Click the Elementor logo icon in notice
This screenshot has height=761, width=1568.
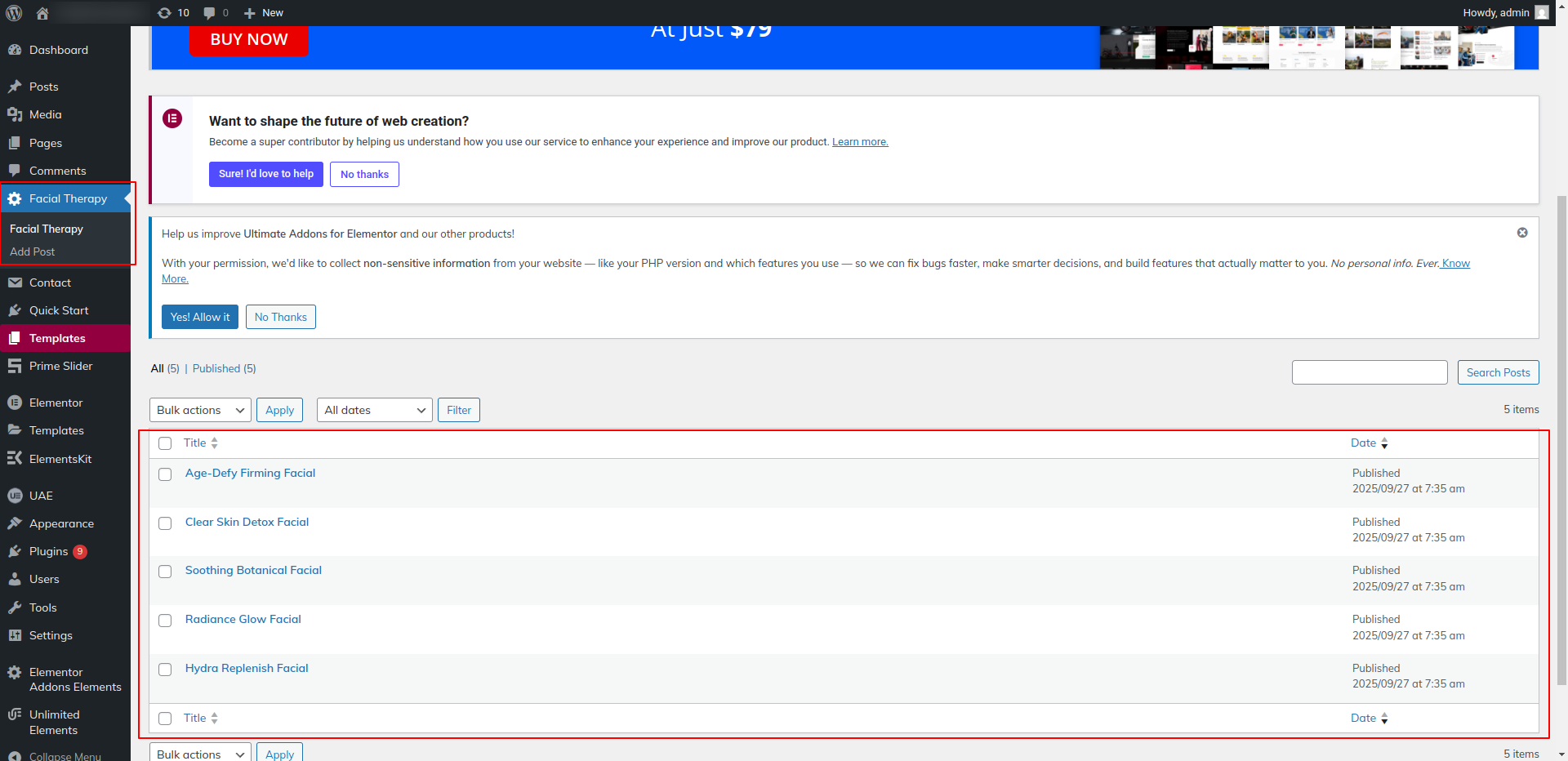click(x=172, y=118)
